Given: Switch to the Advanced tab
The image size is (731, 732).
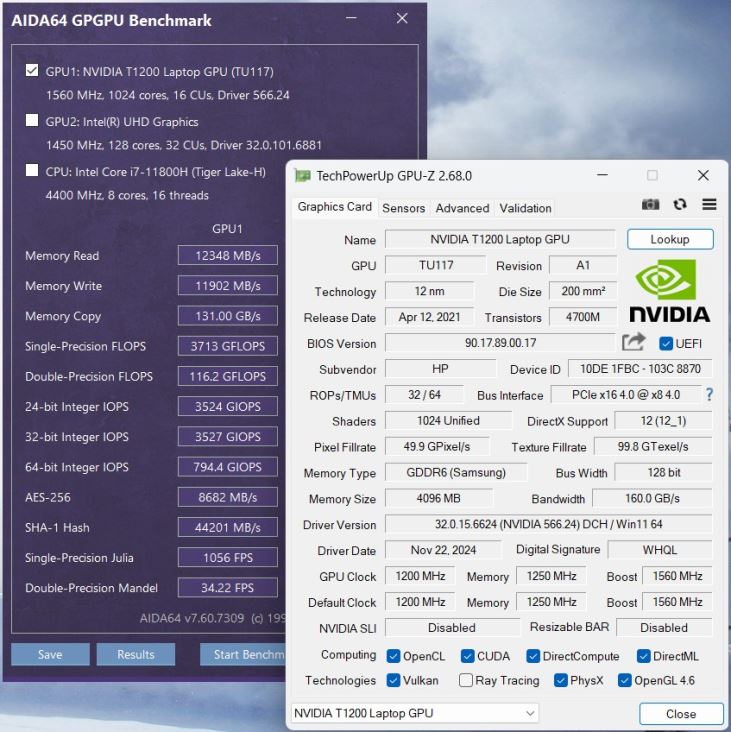Looking at the screenshot, I should [x=462, y=208].
